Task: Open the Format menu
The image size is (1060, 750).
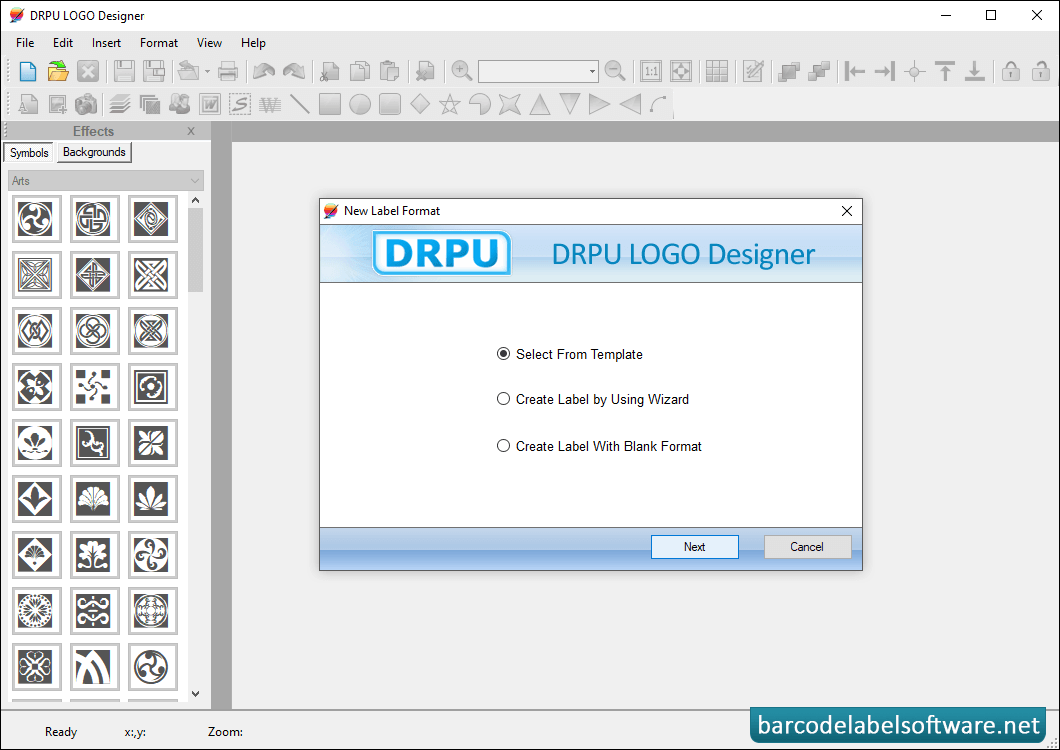Action: (159, 43)
